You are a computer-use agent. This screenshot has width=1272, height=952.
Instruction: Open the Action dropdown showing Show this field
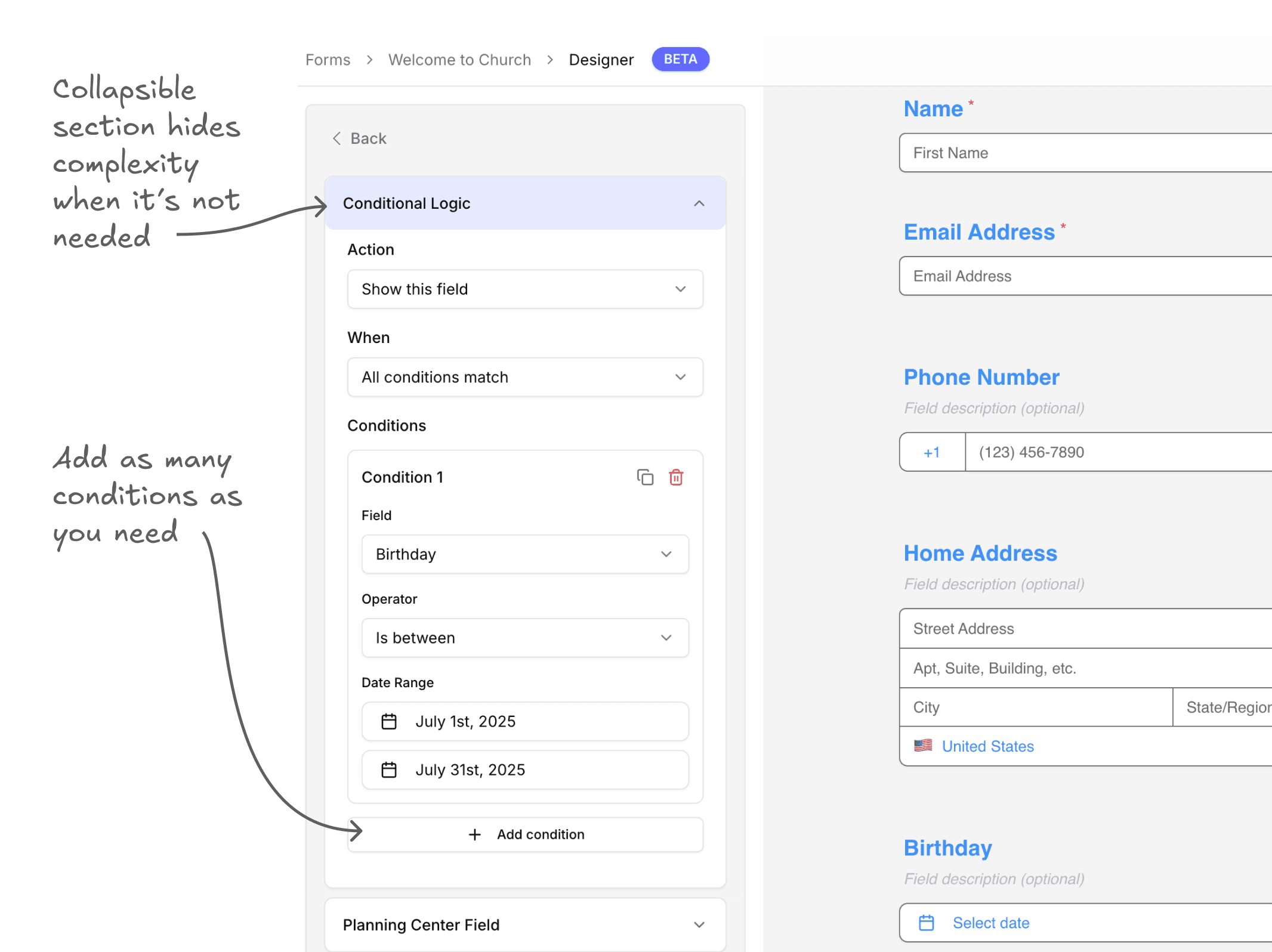(x=525, y=289)
